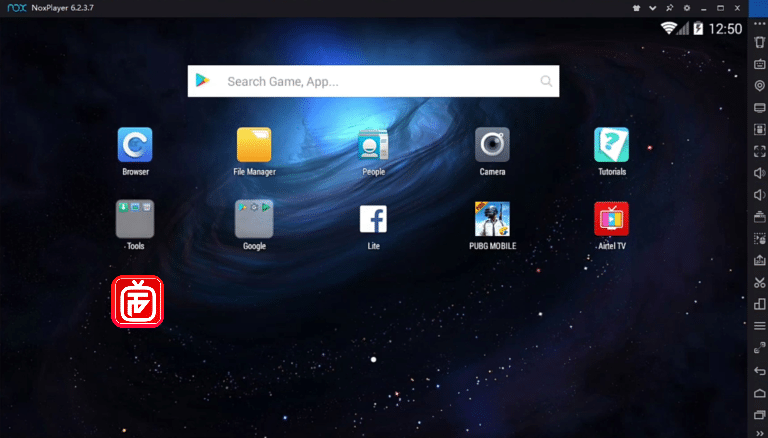Click the nox logo in title bar
The image size is (768, 438).
(17, 8)
